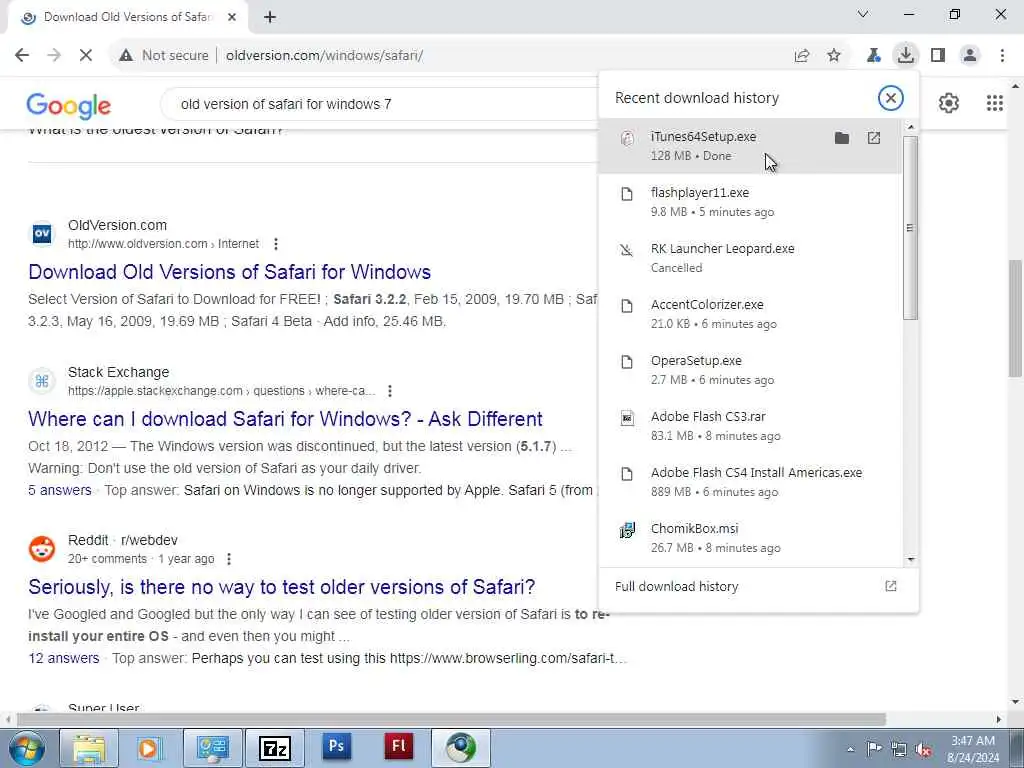
Task: Open the Google apps grid
Action: coord(995,103)
